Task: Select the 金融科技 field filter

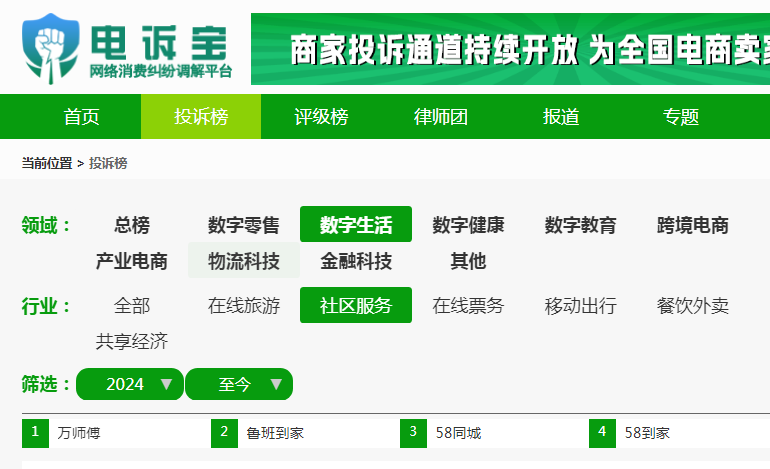Action: (356, 260)
